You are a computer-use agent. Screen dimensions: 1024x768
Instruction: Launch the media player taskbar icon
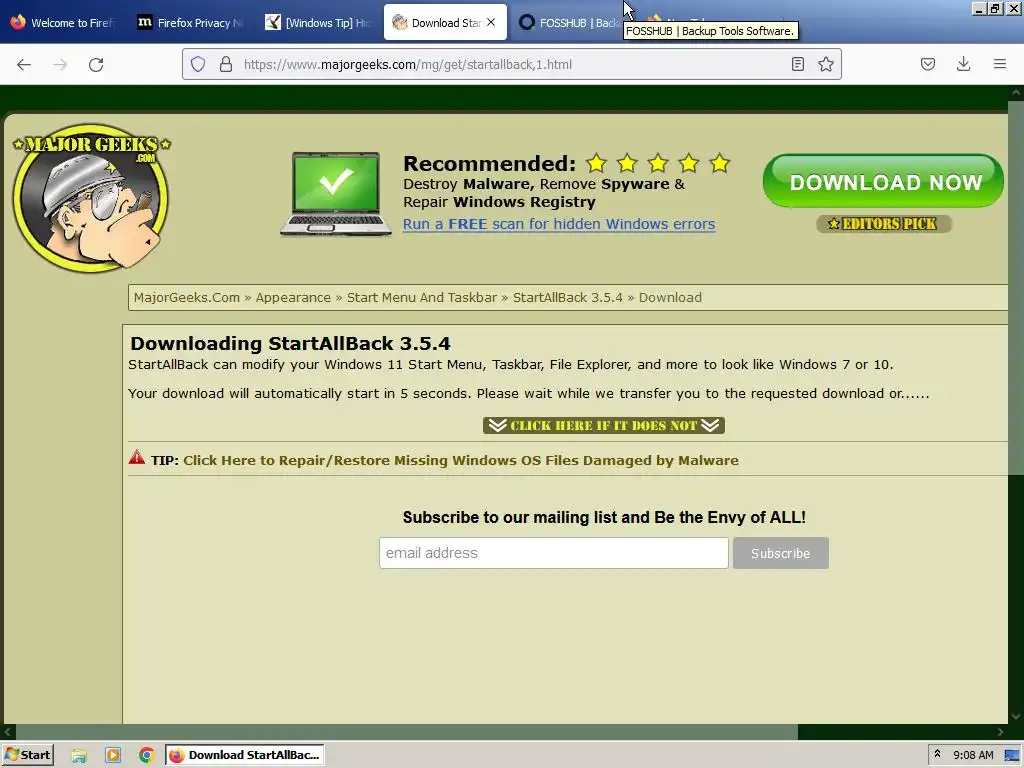coord(112,756)
